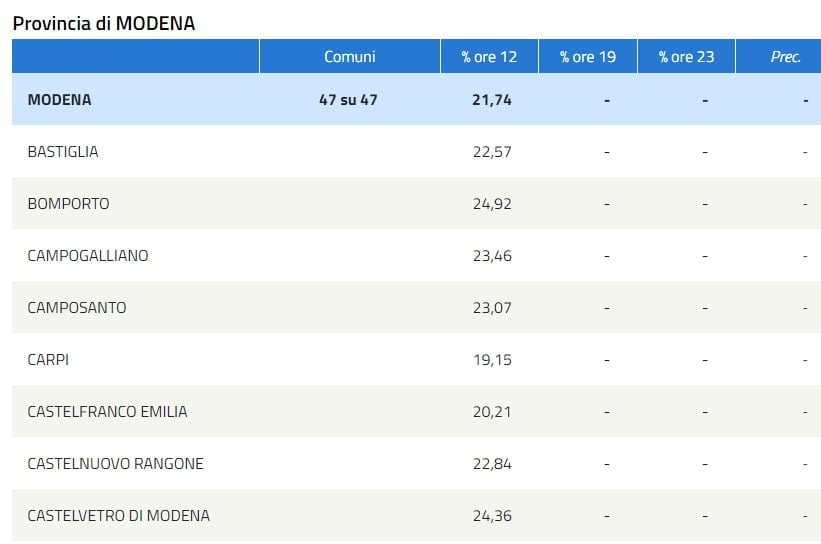Select CASTELNUOVO RANGONE in the list

[115, 464]
